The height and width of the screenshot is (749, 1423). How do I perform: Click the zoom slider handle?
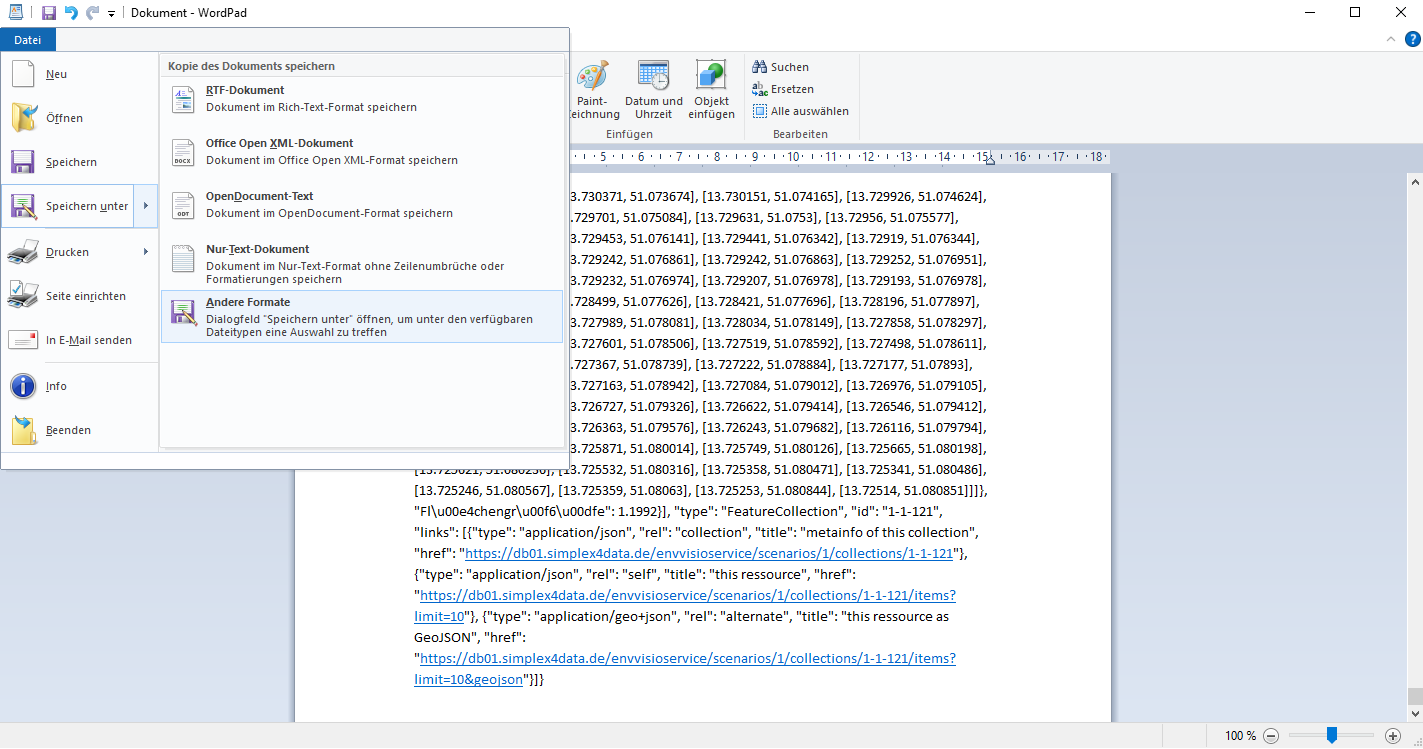pyautogui.click(x=1331, y=735)
